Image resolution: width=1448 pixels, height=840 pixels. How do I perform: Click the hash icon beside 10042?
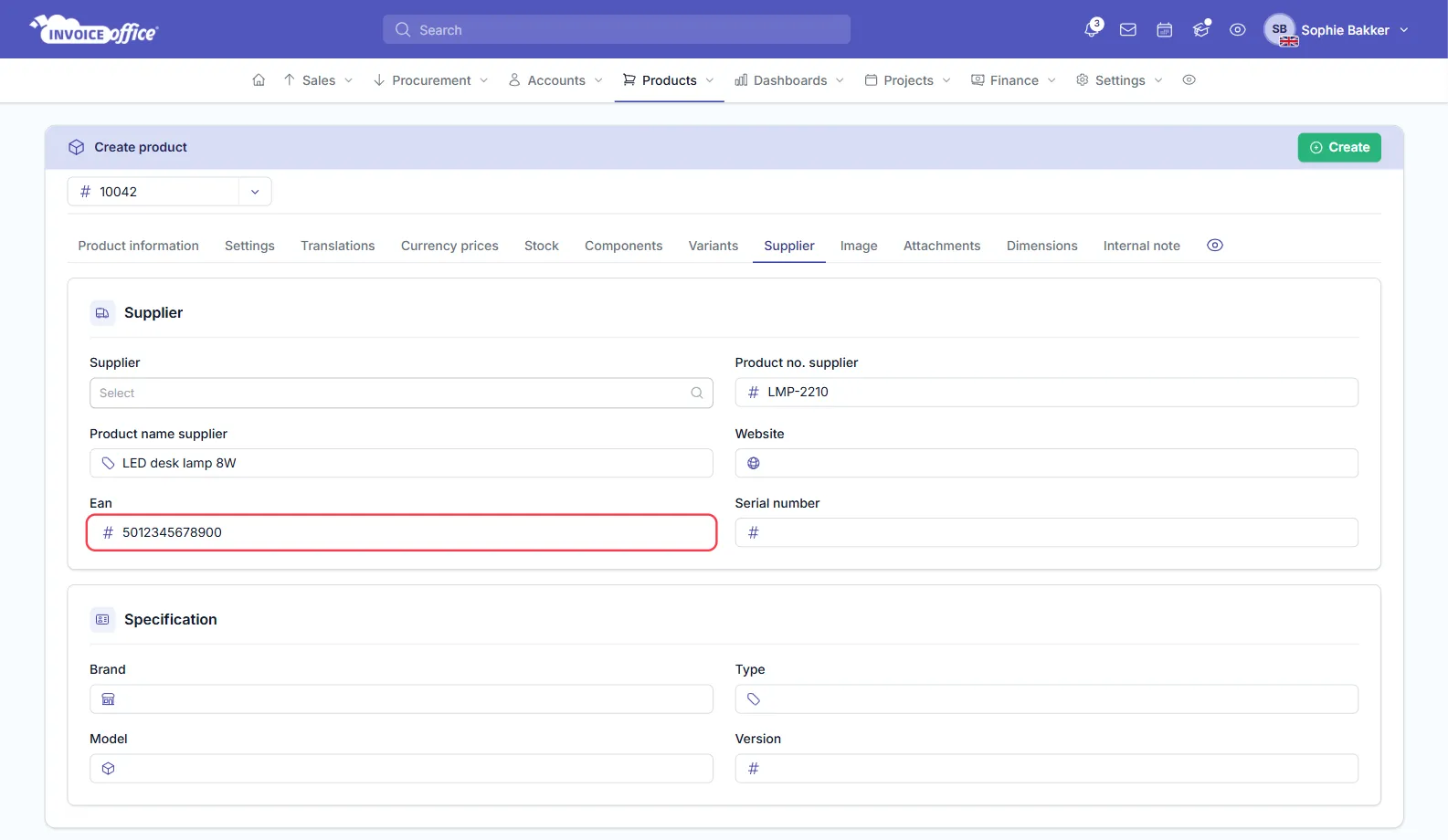(x=85, y=192)
